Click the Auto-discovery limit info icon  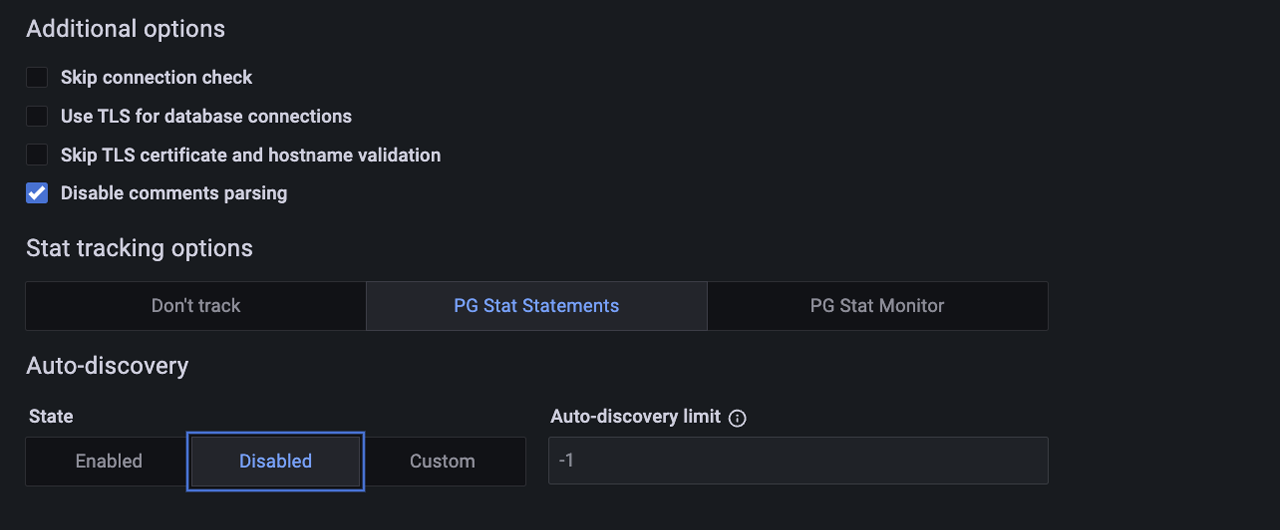coord(738,418)
